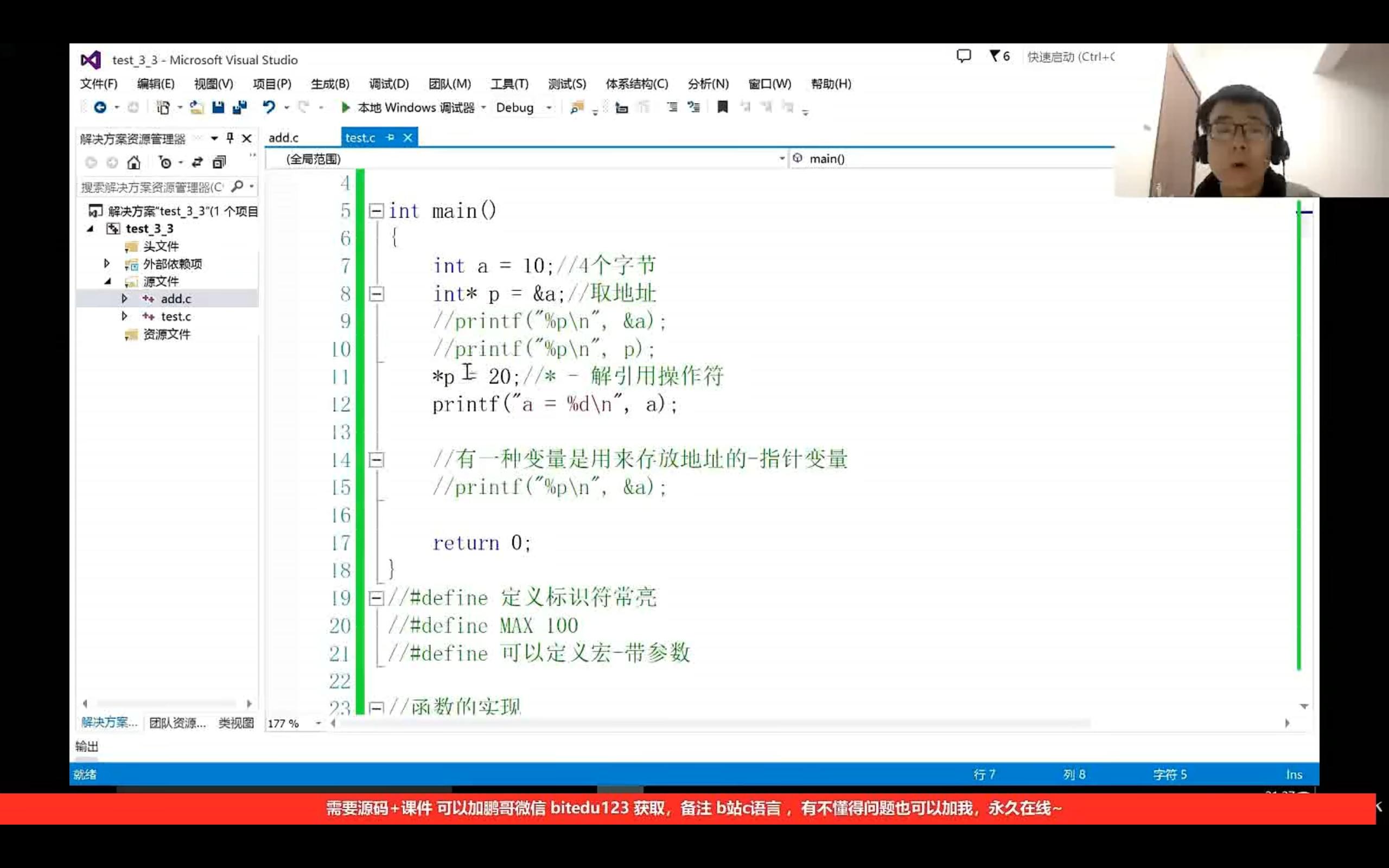Click the Collapse All icon in Solution Explorer
The width and height of the screenshot is (1389, 868).
[x=219, y=162]
